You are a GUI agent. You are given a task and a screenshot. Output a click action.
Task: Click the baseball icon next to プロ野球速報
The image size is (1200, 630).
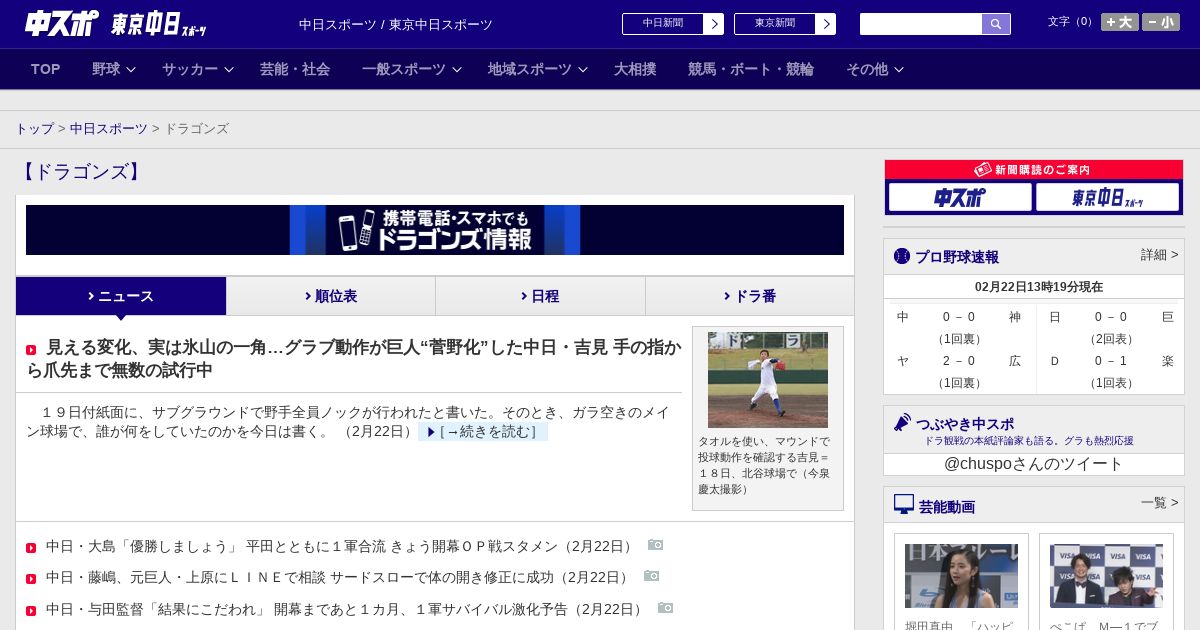pyautogui.click(x=902, y=256)
